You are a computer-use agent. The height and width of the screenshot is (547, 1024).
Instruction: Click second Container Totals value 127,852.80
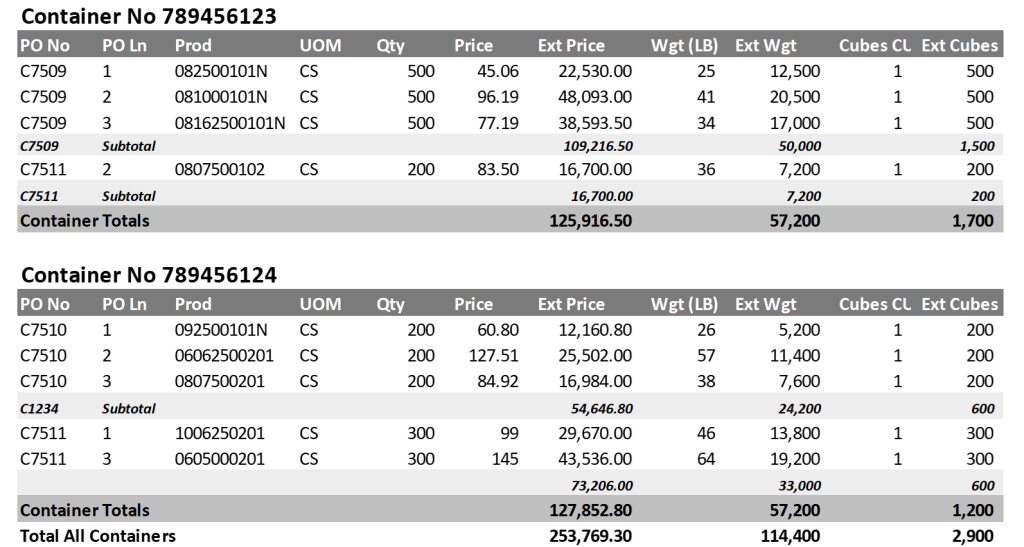pos(591,510)
